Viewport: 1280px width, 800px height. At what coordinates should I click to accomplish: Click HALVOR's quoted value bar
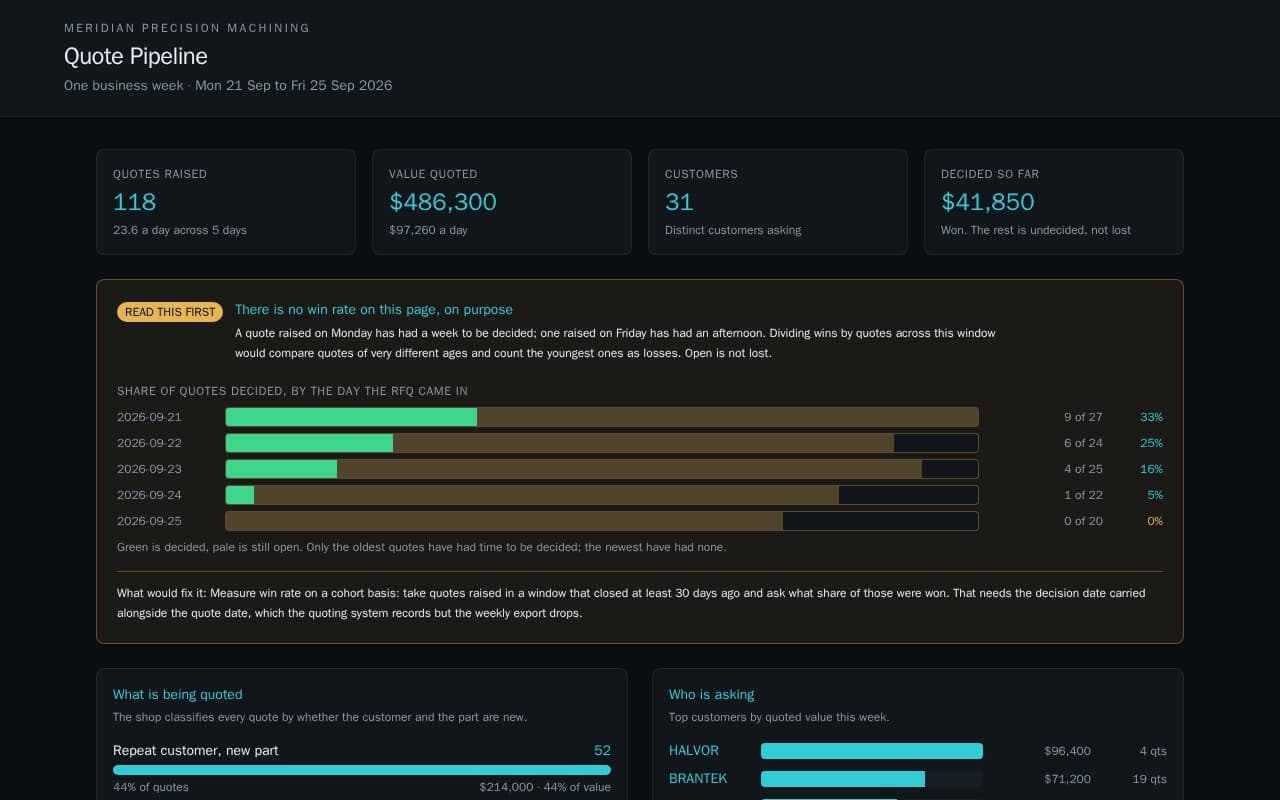872,751
